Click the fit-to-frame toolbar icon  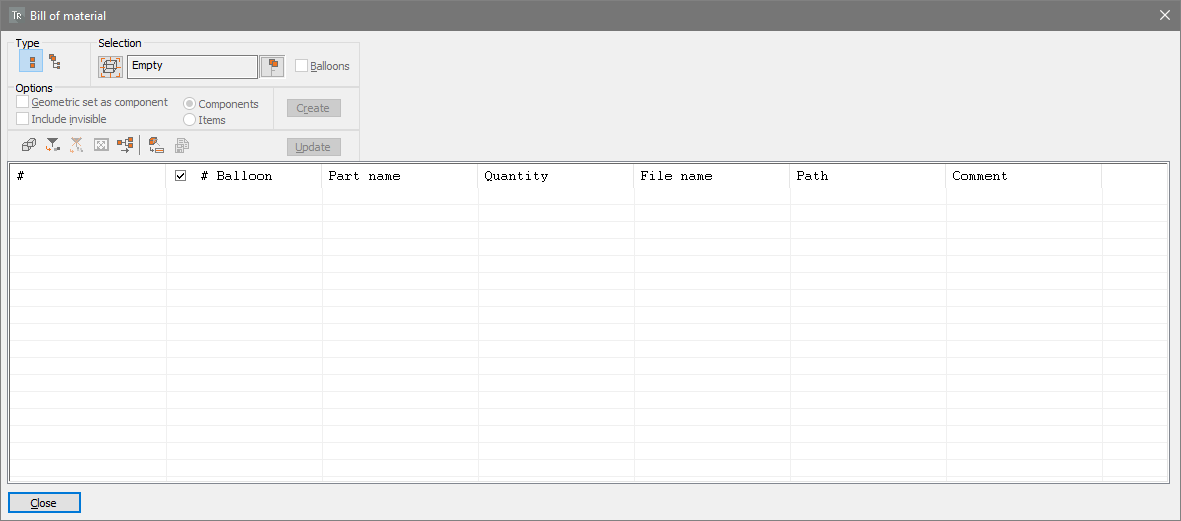(x=101, y=145)
